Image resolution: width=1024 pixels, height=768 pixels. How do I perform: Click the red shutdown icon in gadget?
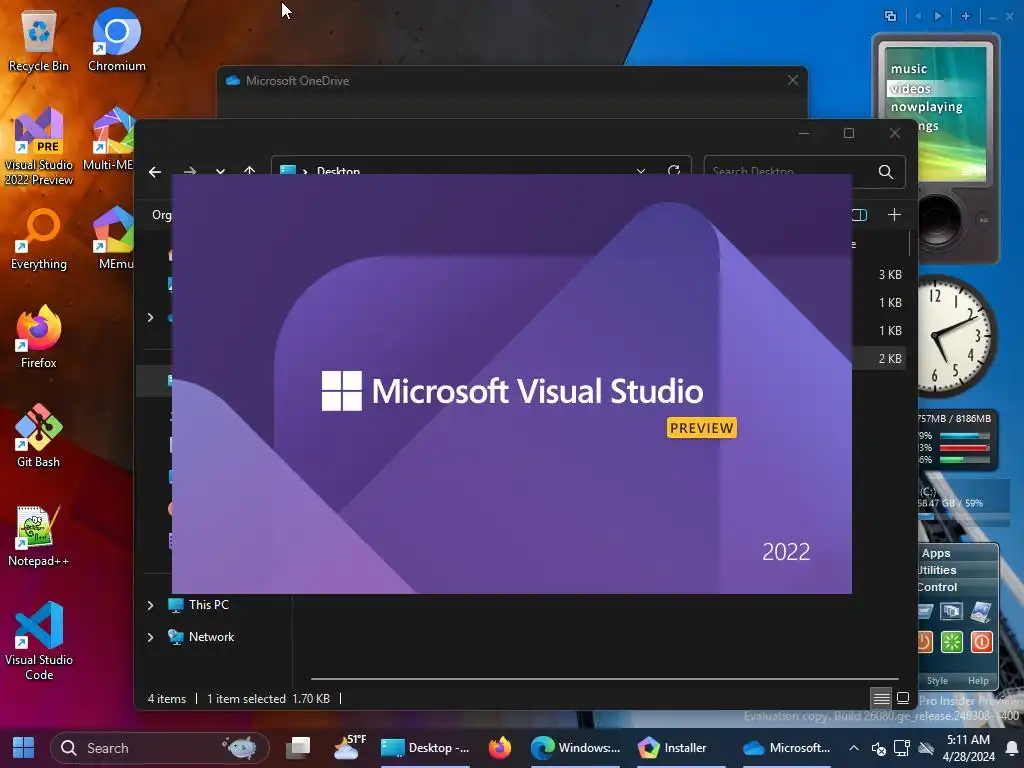[x=982, y=642]
